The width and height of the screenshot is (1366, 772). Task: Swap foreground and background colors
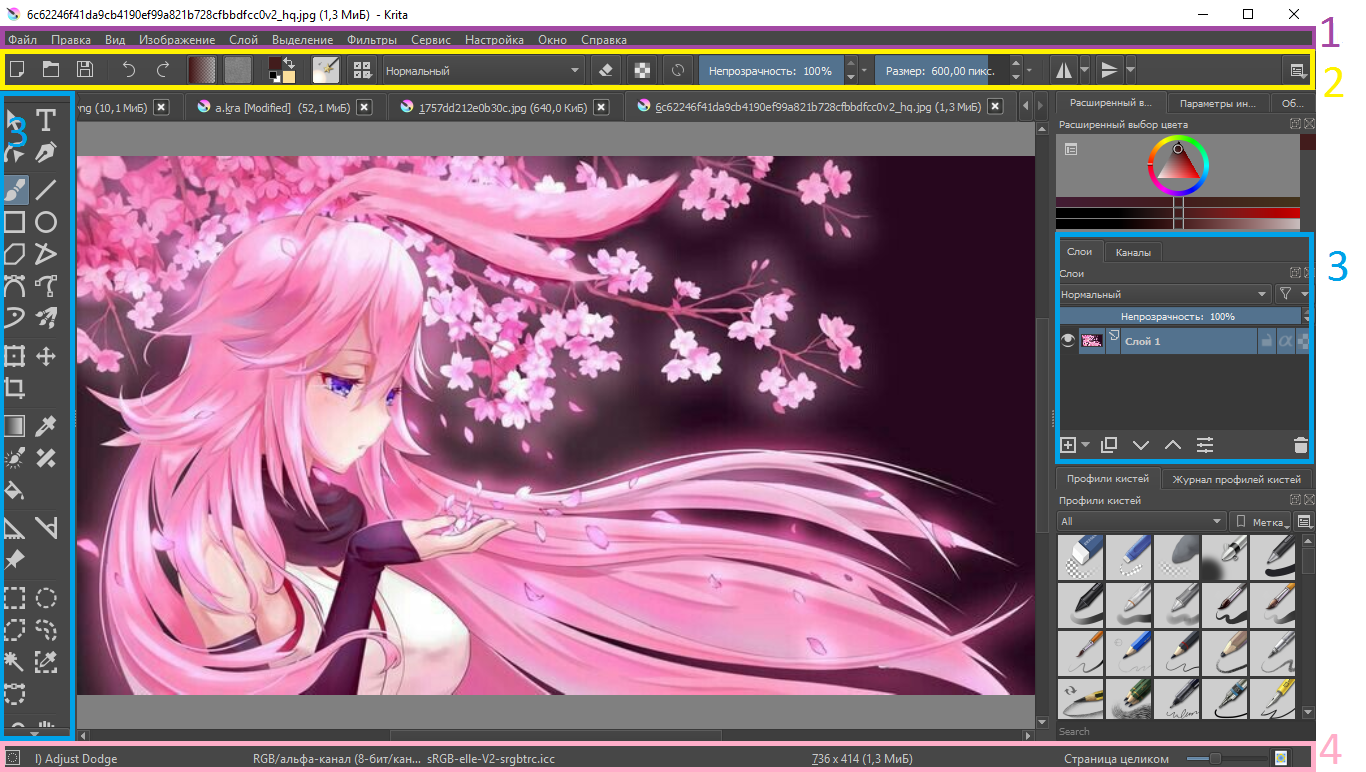tap(288, 62)
